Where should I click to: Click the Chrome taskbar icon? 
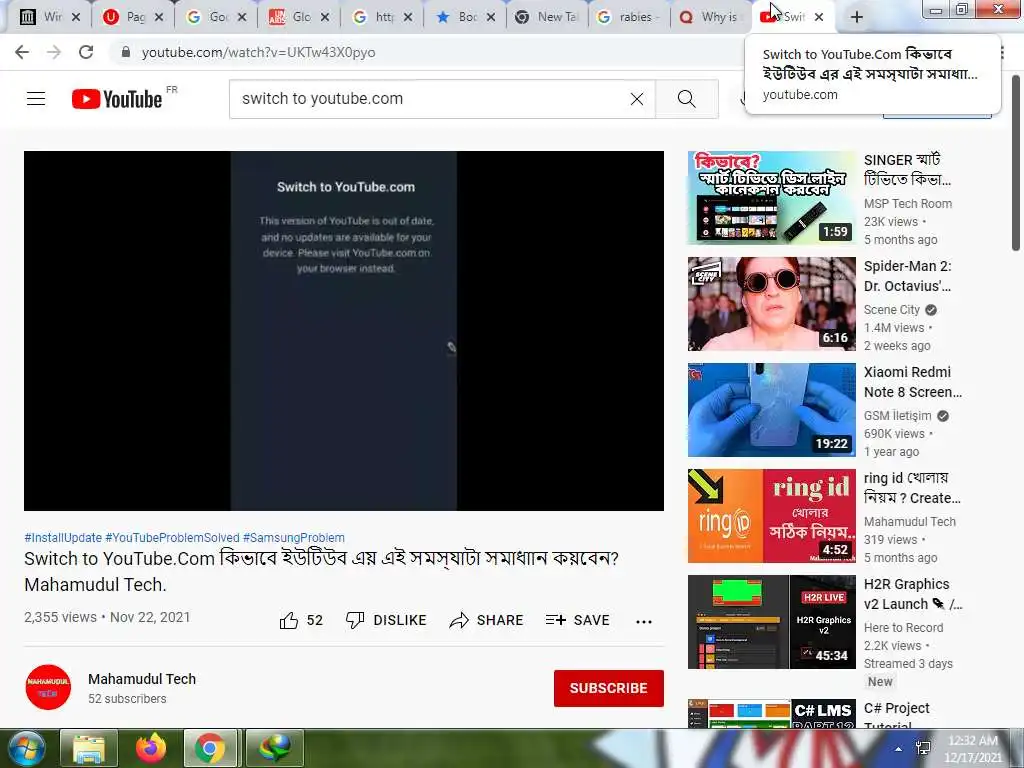click(210, 748)
